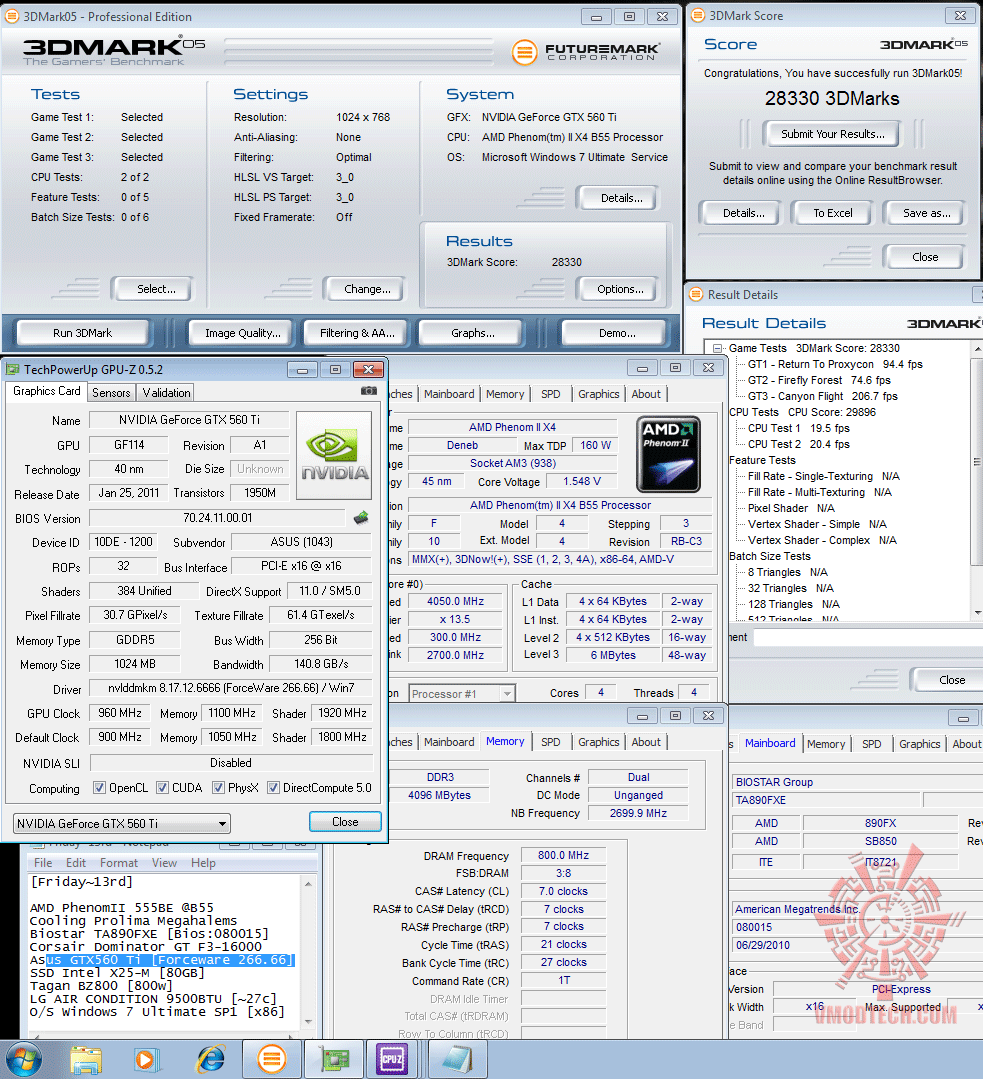983x1079 pixels.
Task: Click the NVIDIA logo in GPU-Z
Action: tap(335, 456)
